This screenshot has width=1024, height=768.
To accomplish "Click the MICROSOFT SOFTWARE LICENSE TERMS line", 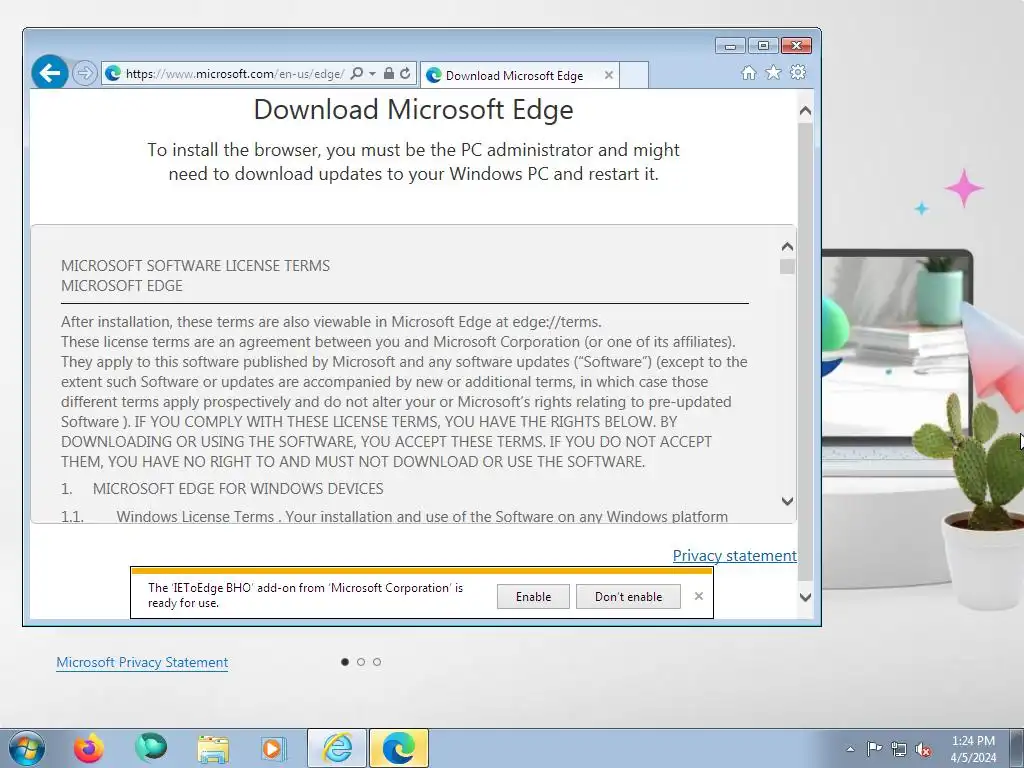I will pyautogui.click(x=195, y=266).
